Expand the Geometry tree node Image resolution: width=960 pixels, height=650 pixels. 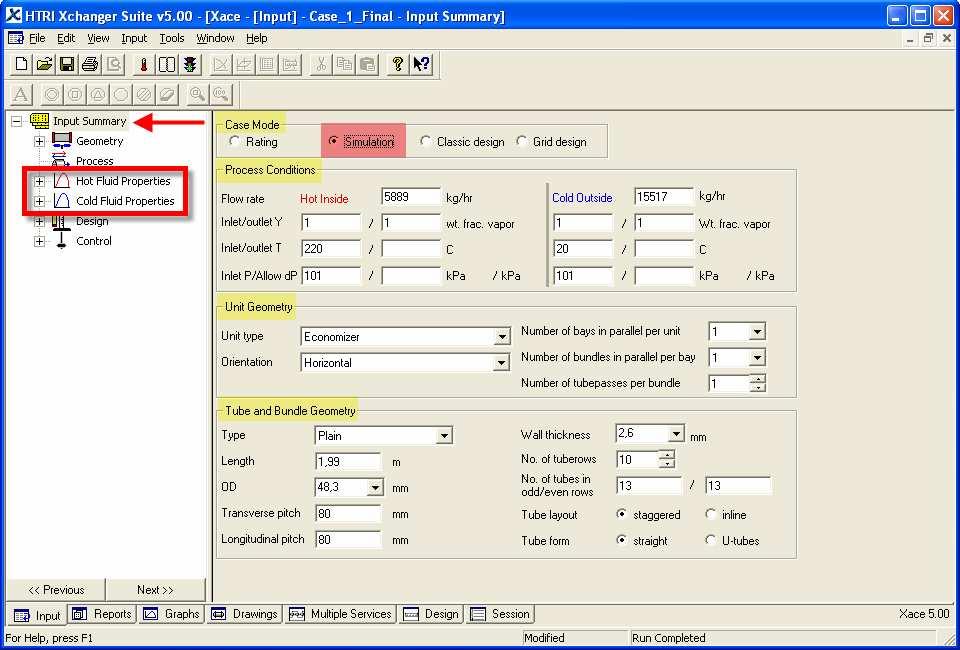39,141
